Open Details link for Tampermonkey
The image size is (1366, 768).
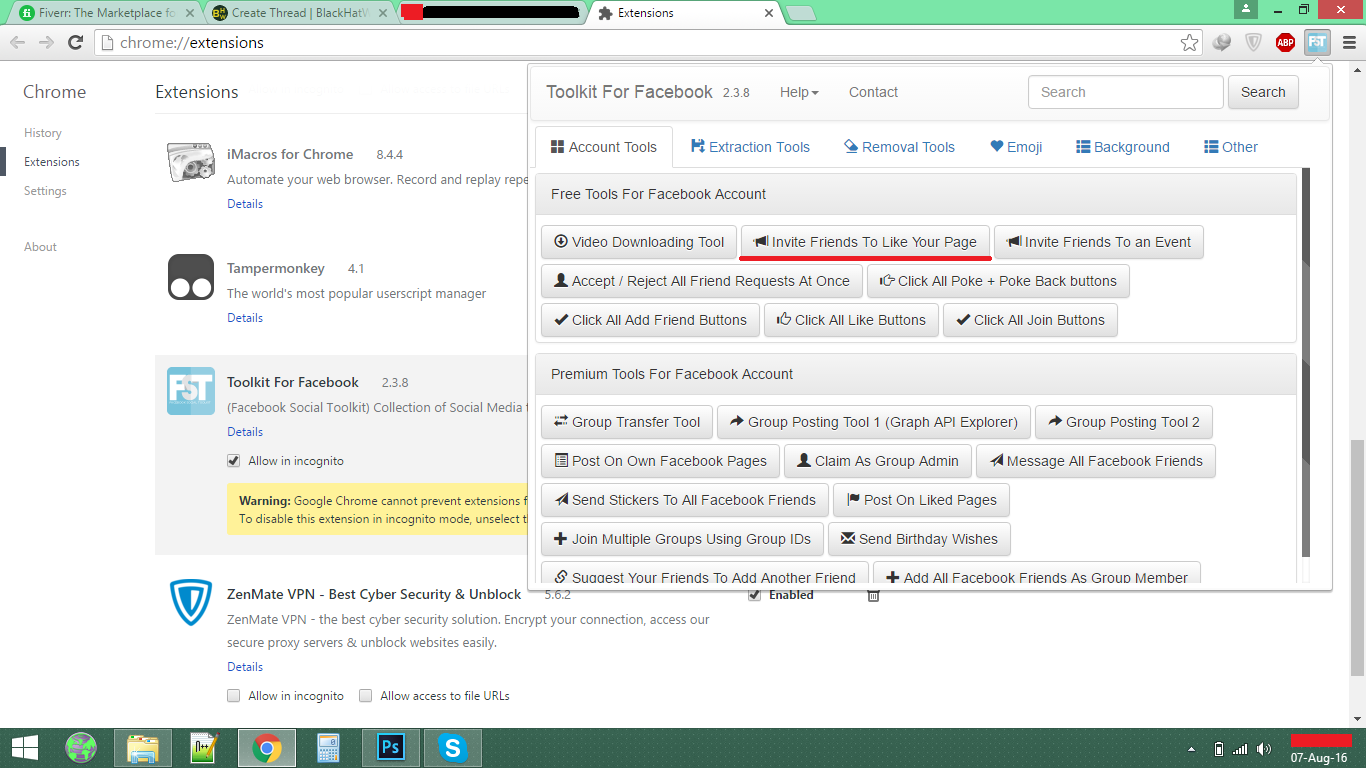(245, 318)
